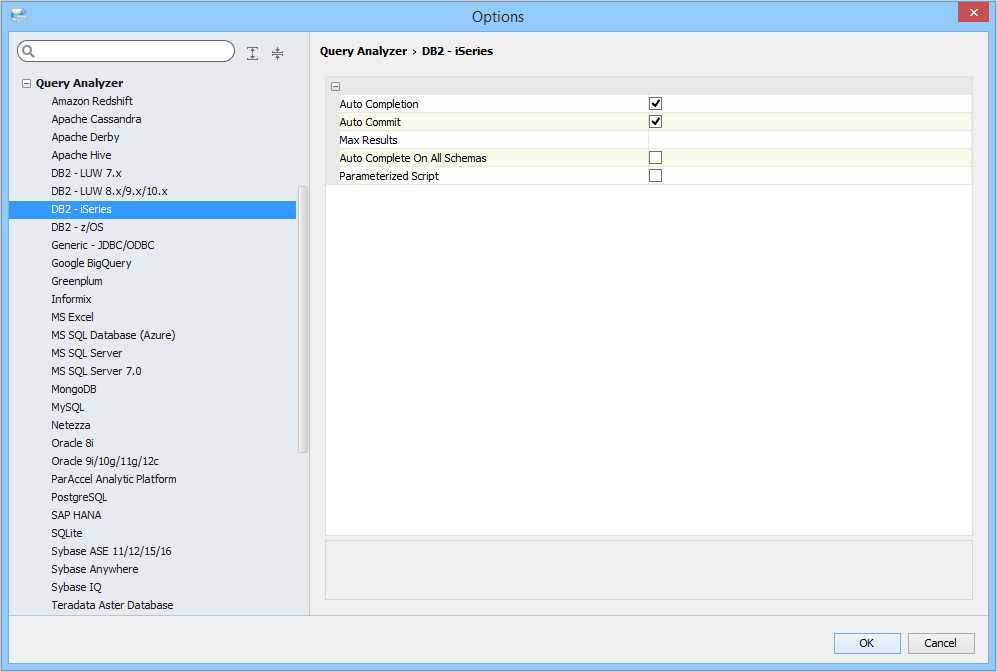This screenshot has width=997, height=672.
Task: Select MS SQL Database (Azure)
Action: (x=113, y=335)
